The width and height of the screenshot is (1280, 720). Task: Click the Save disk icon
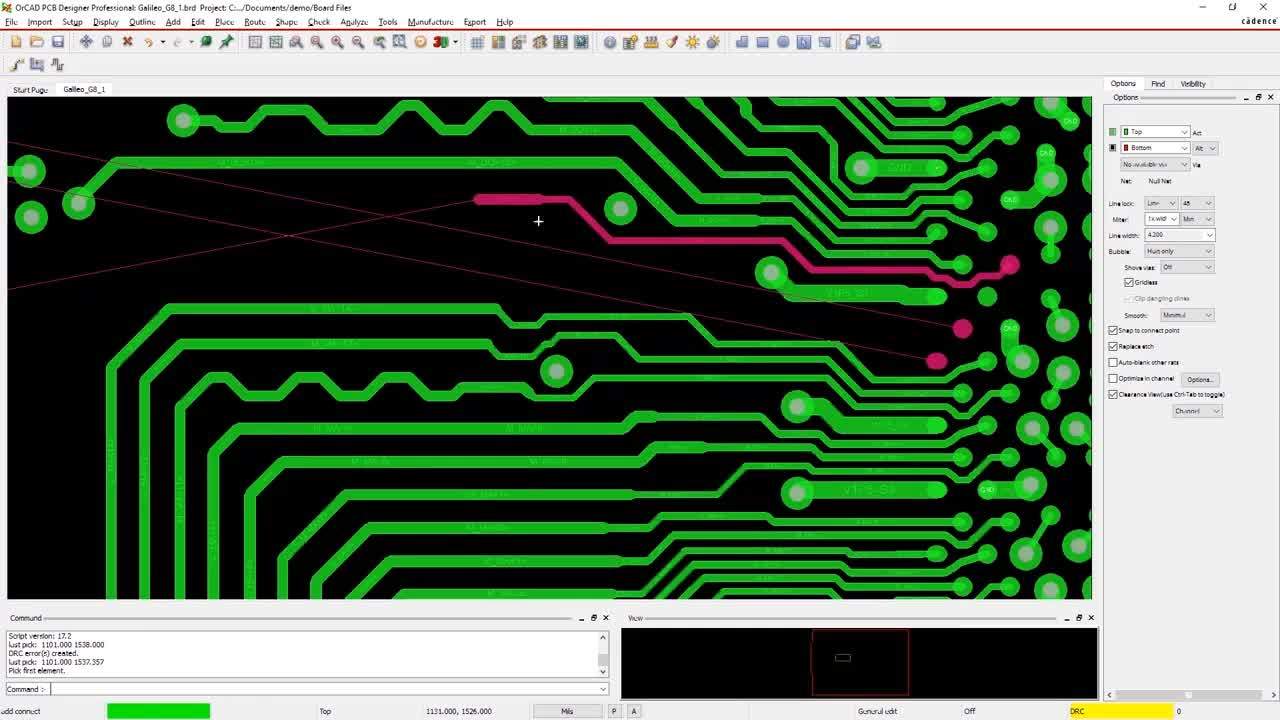pyautogui.click(x=58, y=42)
